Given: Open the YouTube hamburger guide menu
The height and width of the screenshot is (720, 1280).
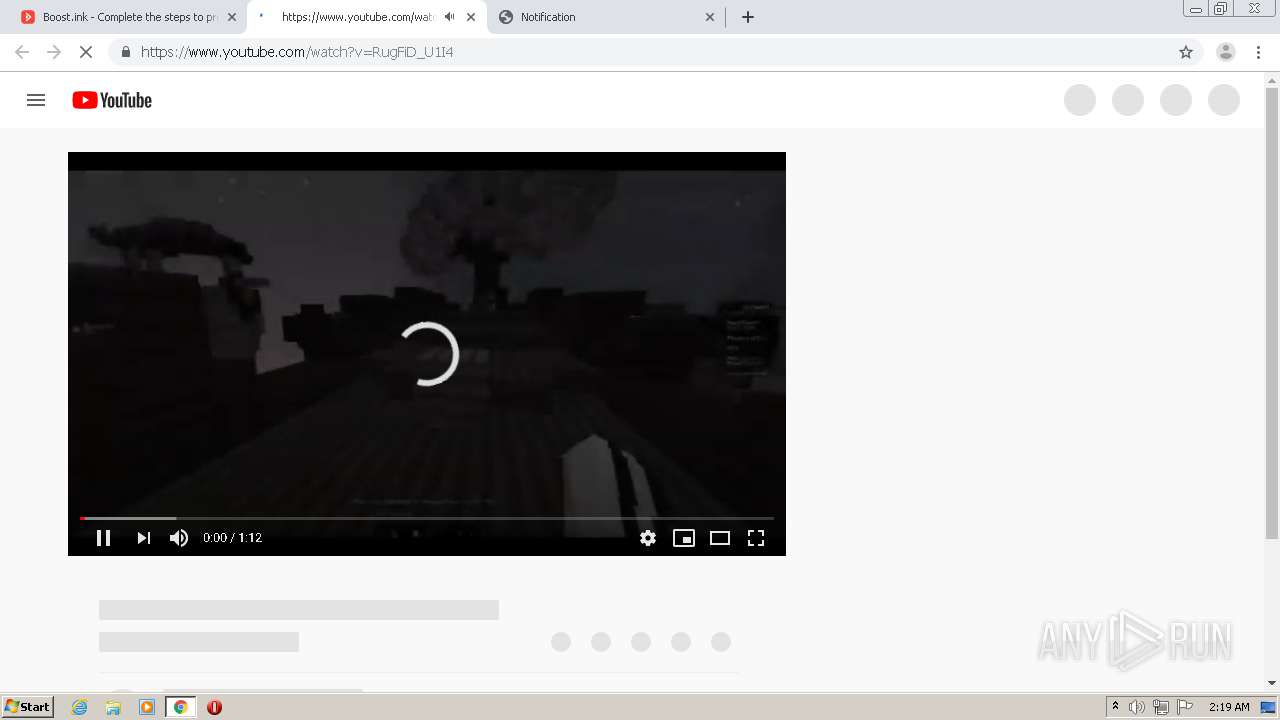Looking at the screenshot, I should (x=36, y=100).
